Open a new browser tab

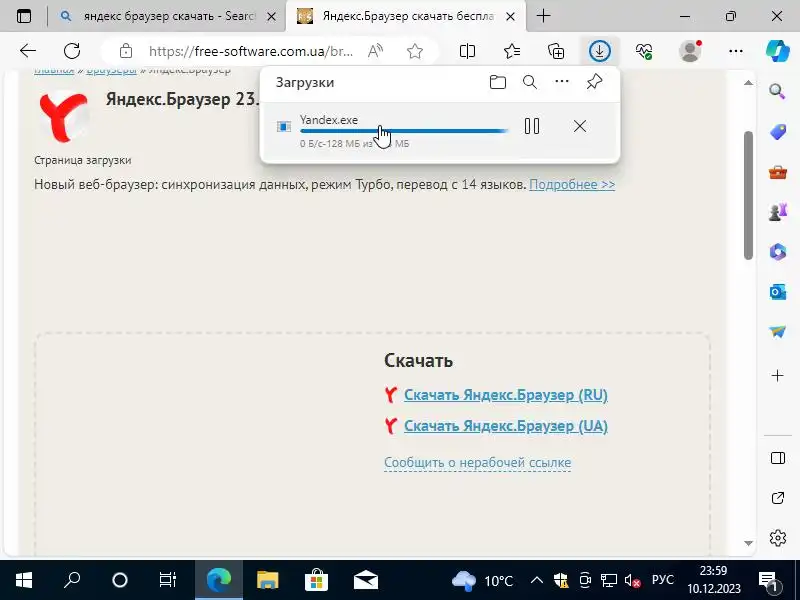tap(544, 16)
